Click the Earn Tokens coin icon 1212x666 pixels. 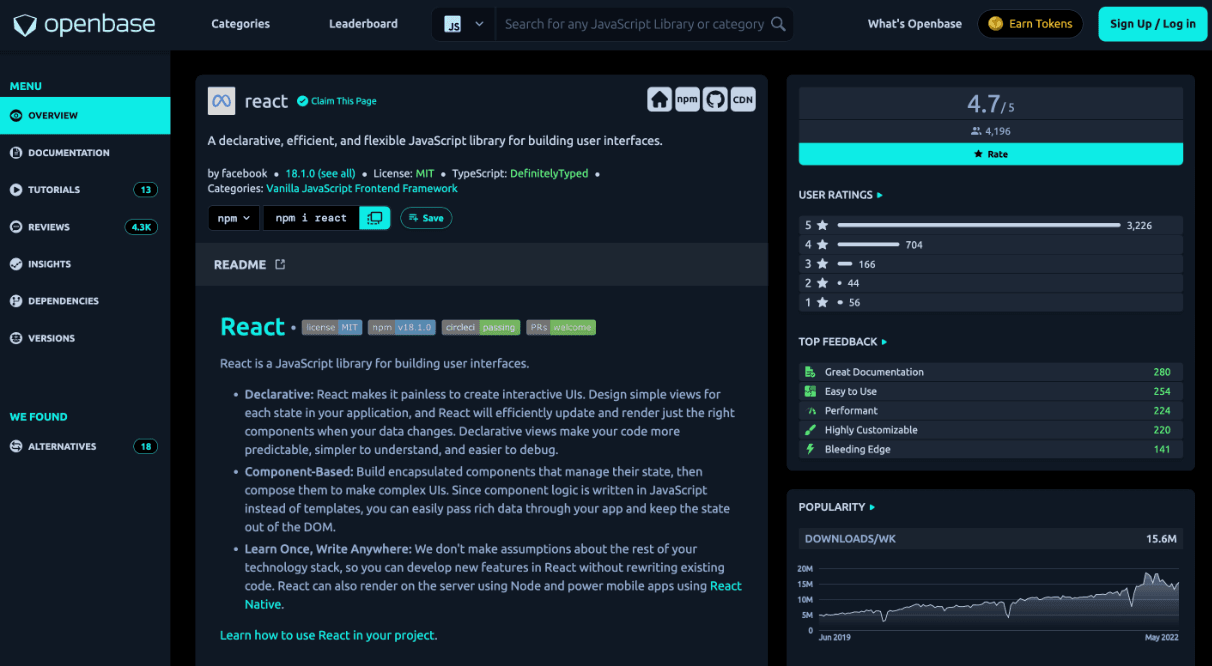pos(995,24)
